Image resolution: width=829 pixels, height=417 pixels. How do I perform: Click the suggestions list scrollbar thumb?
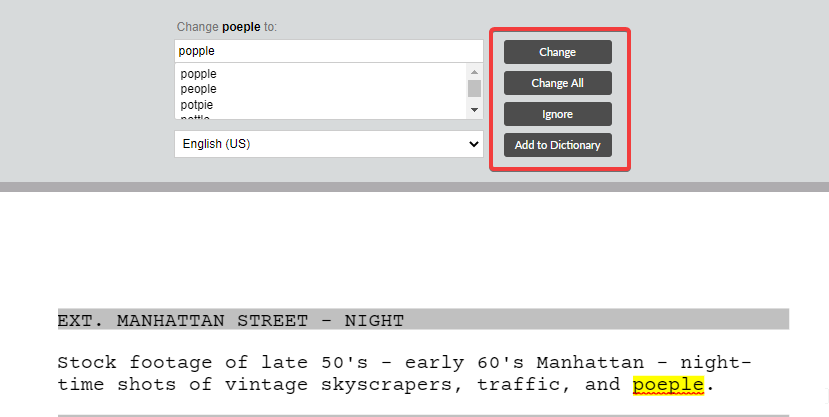[x=474, y=88]
